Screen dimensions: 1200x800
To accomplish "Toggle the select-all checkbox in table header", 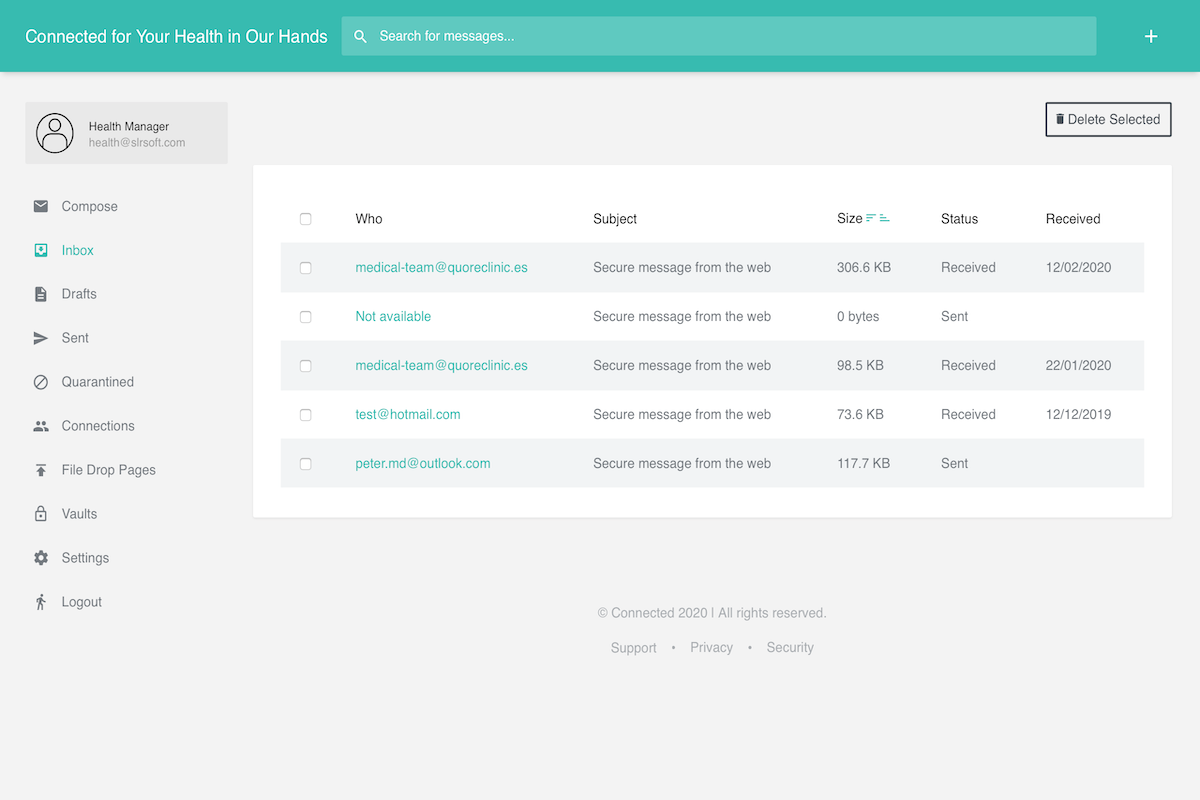I will pyautogui.click(x=306, y=219).
